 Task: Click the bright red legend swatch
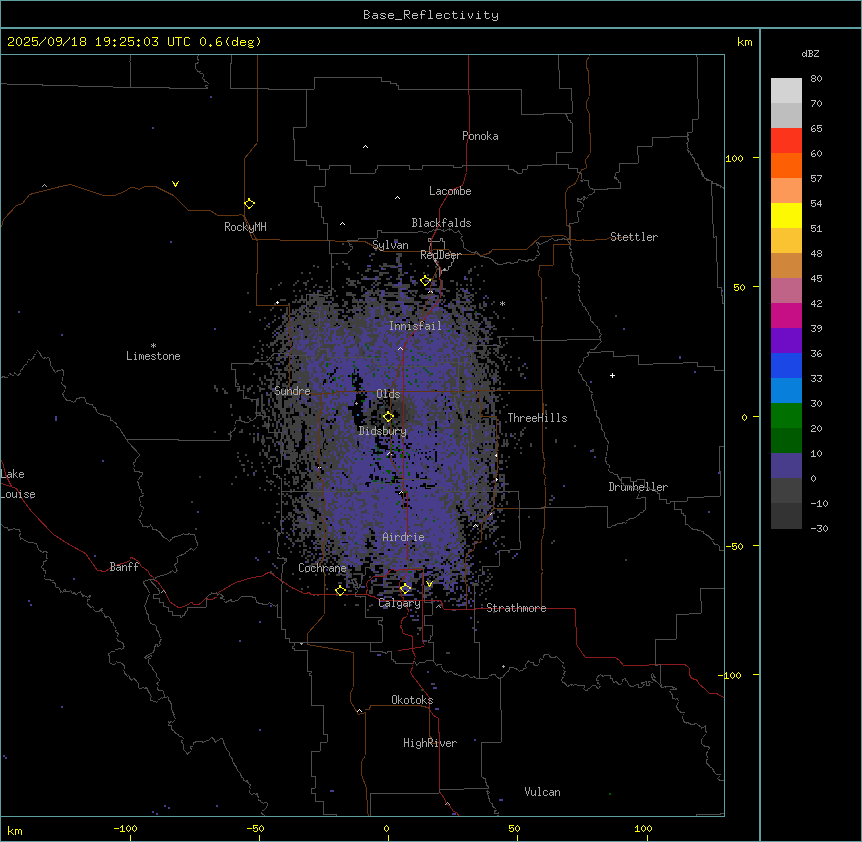pos(786,140)
